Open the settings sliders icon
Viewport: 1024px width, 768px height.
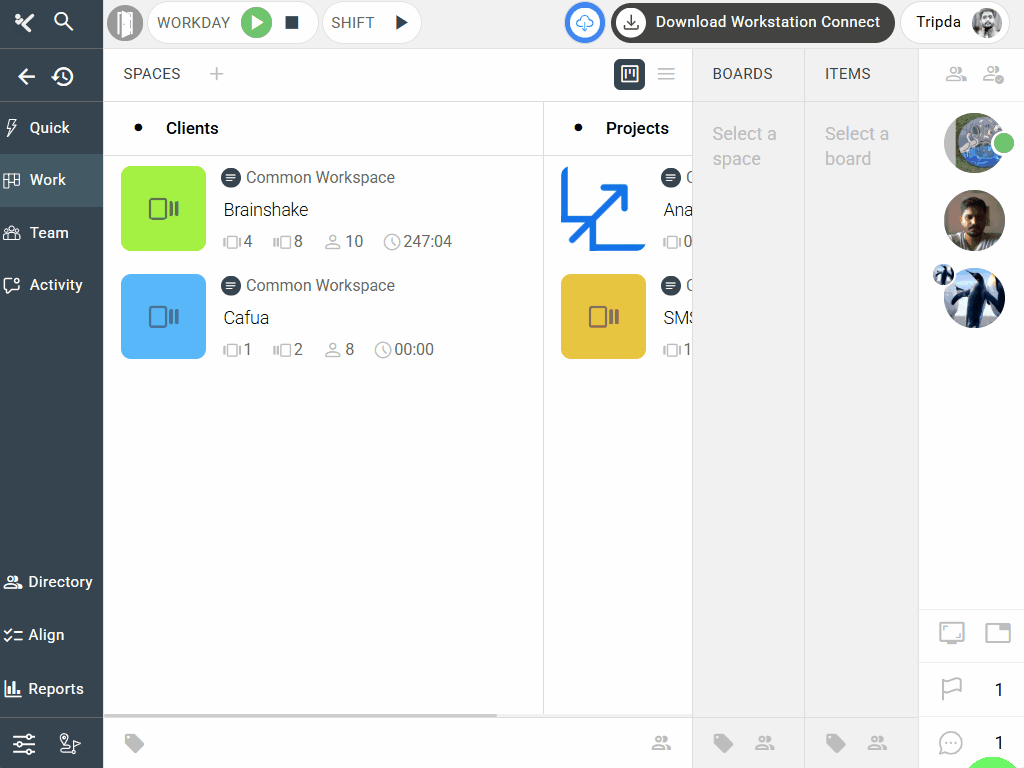click(x=24, y=743)
